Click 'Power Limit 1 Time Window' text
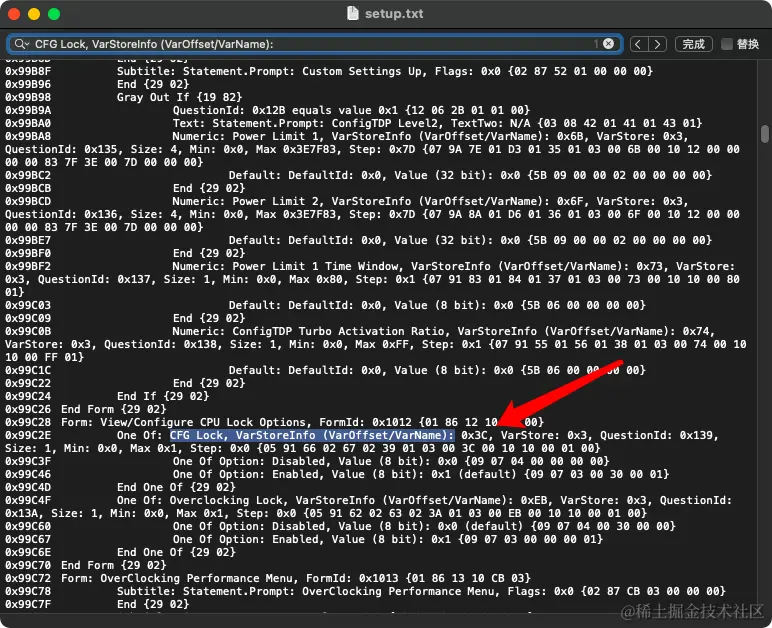 click(315, 266)
